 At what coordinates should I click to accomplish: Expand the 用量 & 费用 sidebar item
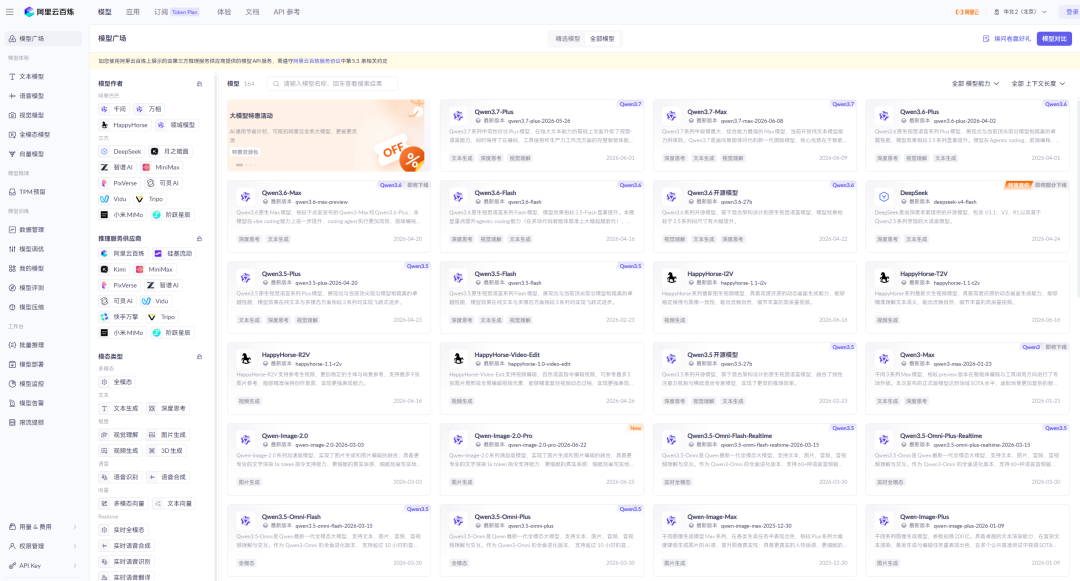tap(41, 527)
